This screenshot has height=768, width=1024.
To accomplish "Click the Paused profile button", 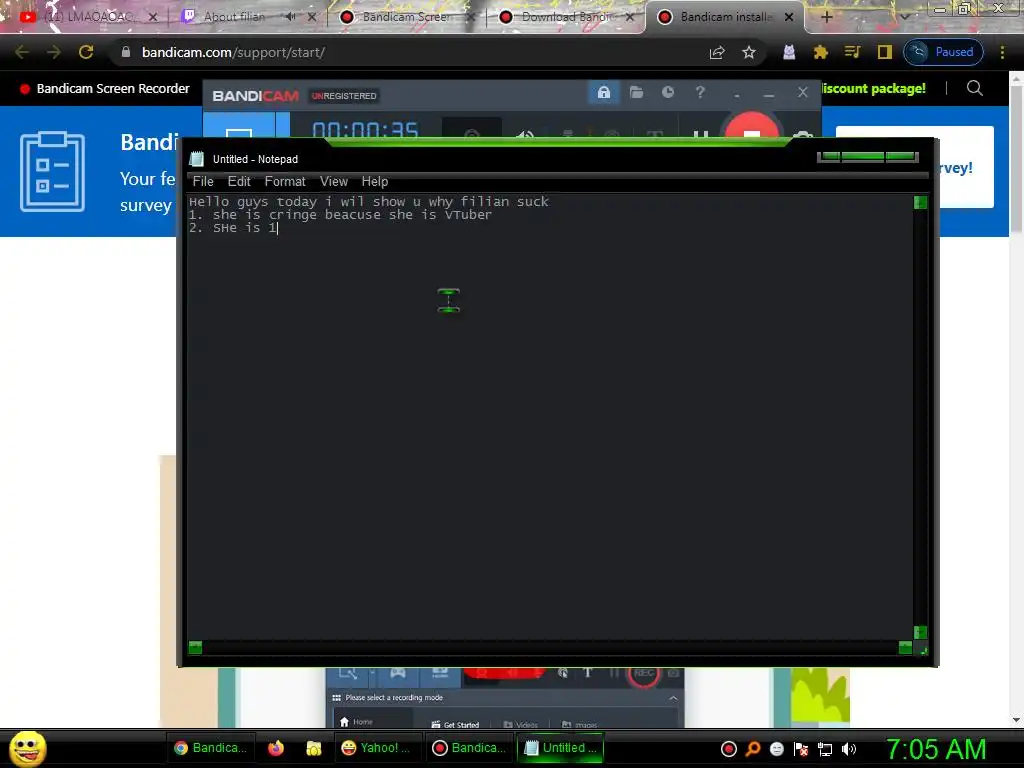I will [x=943, y=52].
